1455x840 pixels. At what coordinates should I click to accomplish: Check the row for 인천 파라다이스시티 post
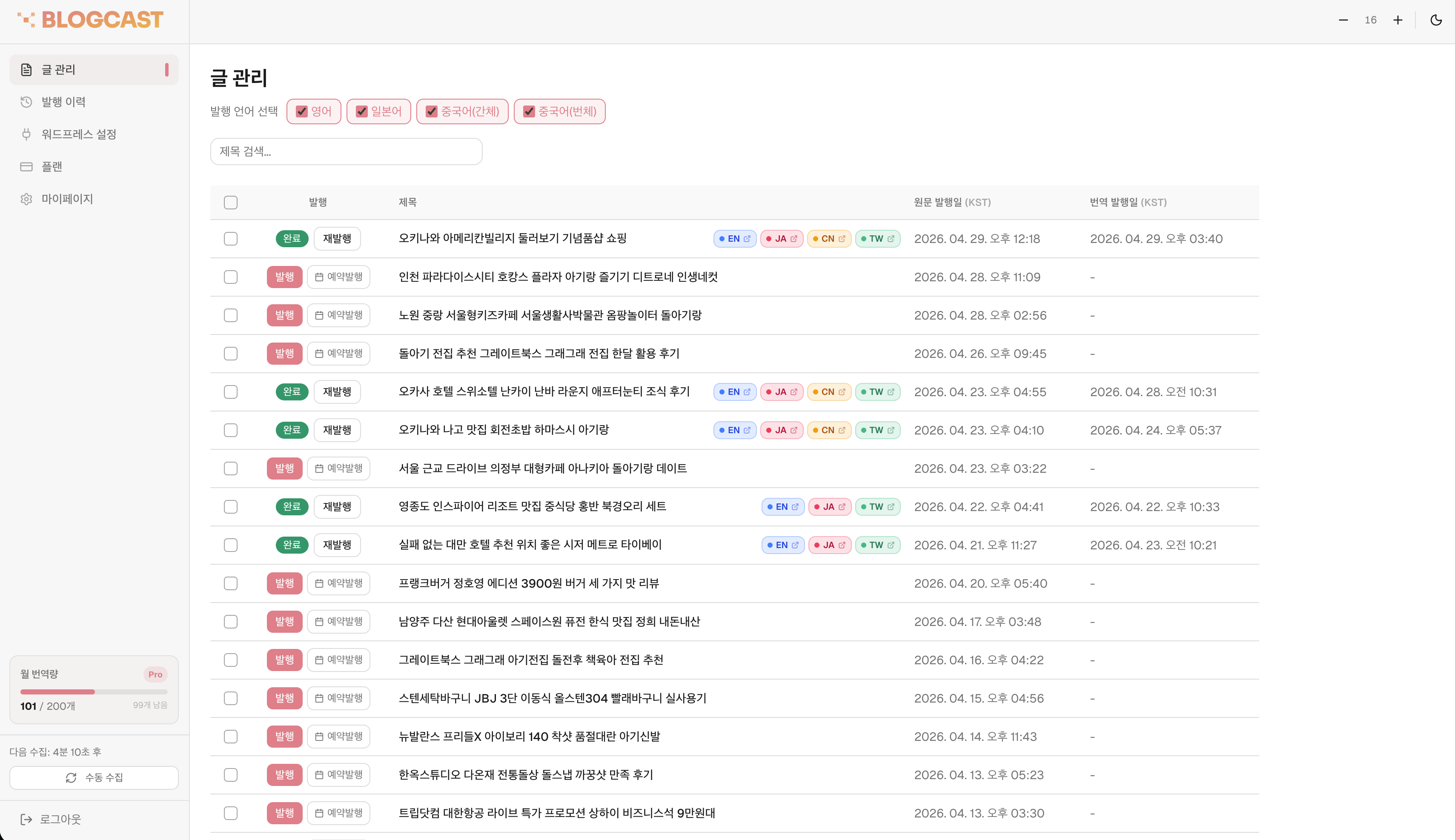tap(230, 277)
